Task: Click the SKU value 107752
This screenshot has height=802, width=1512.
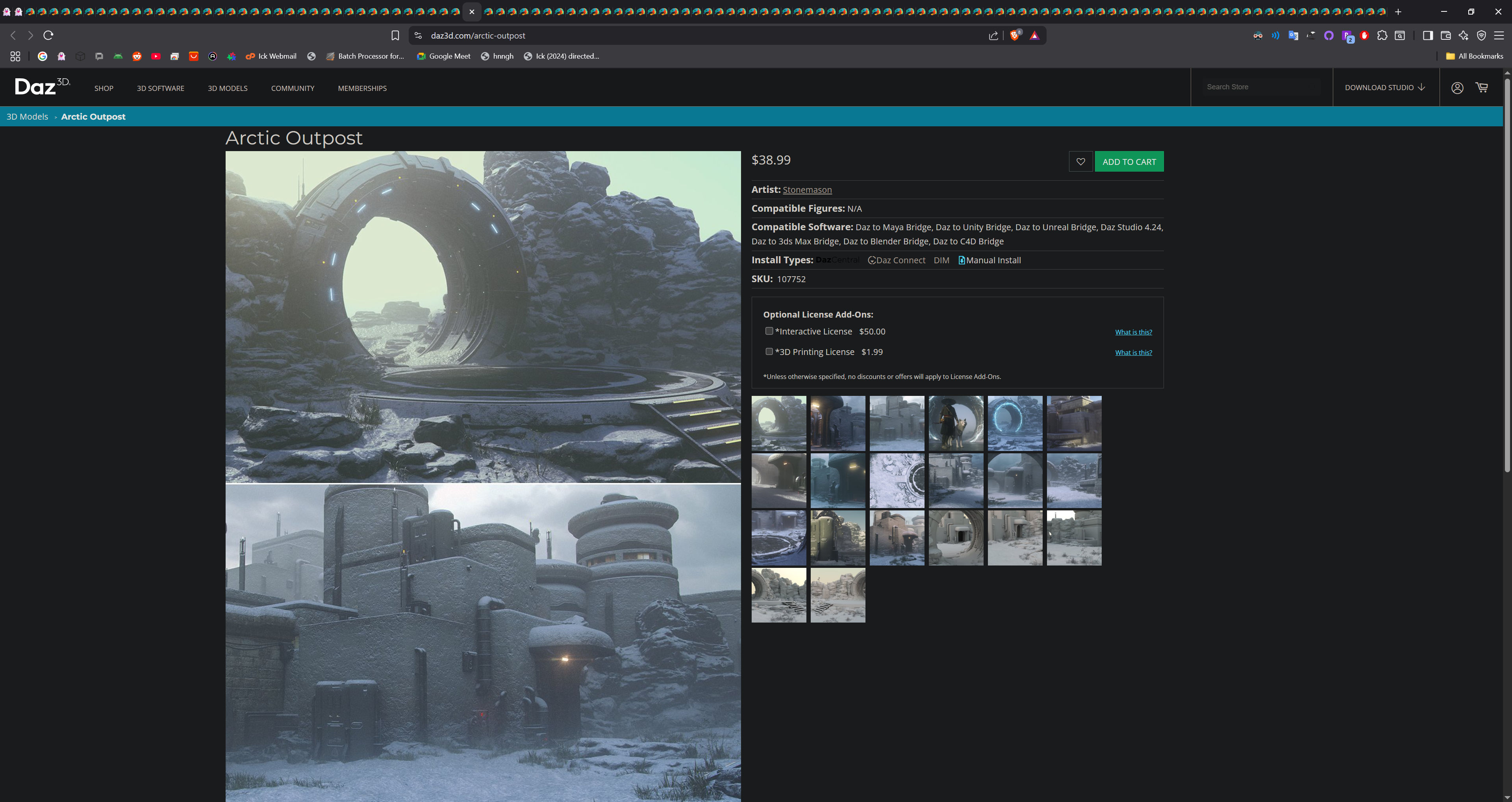Action: coord(791,279)
